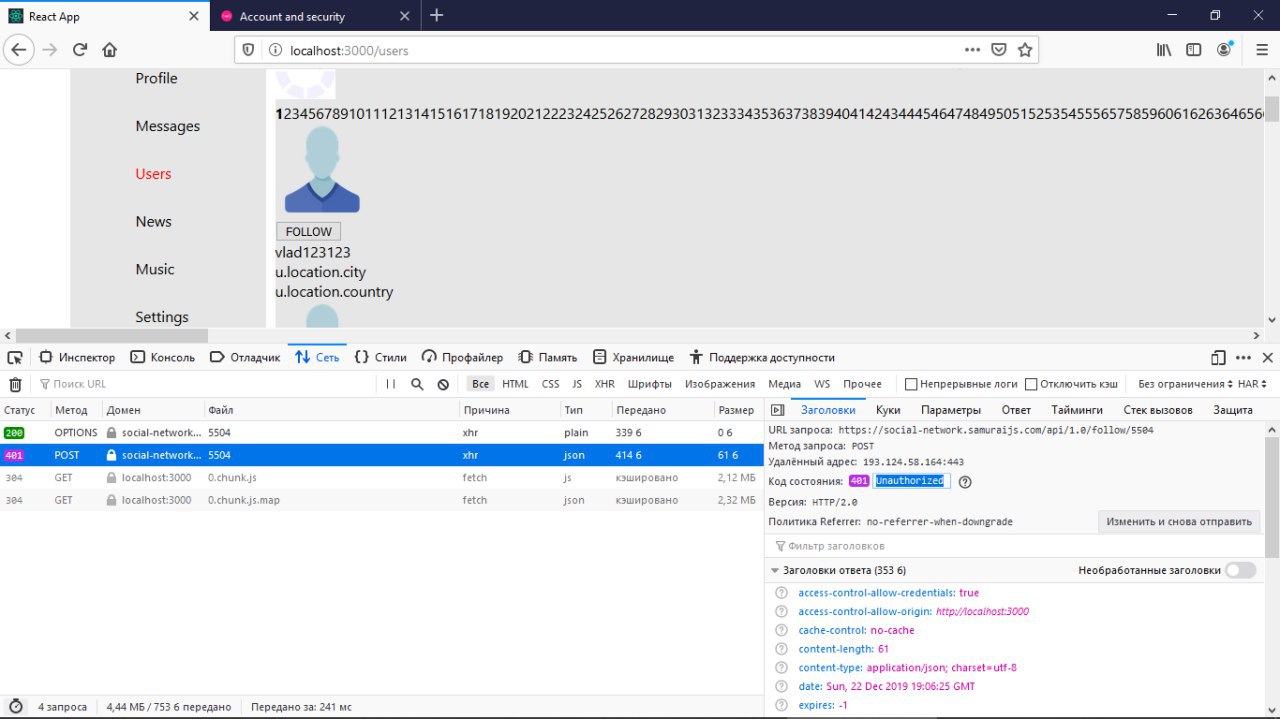Enable the persistent logs checkbox
This screenshot has height=719, width=1280.
pyautogui.click(x=911, y=384)
